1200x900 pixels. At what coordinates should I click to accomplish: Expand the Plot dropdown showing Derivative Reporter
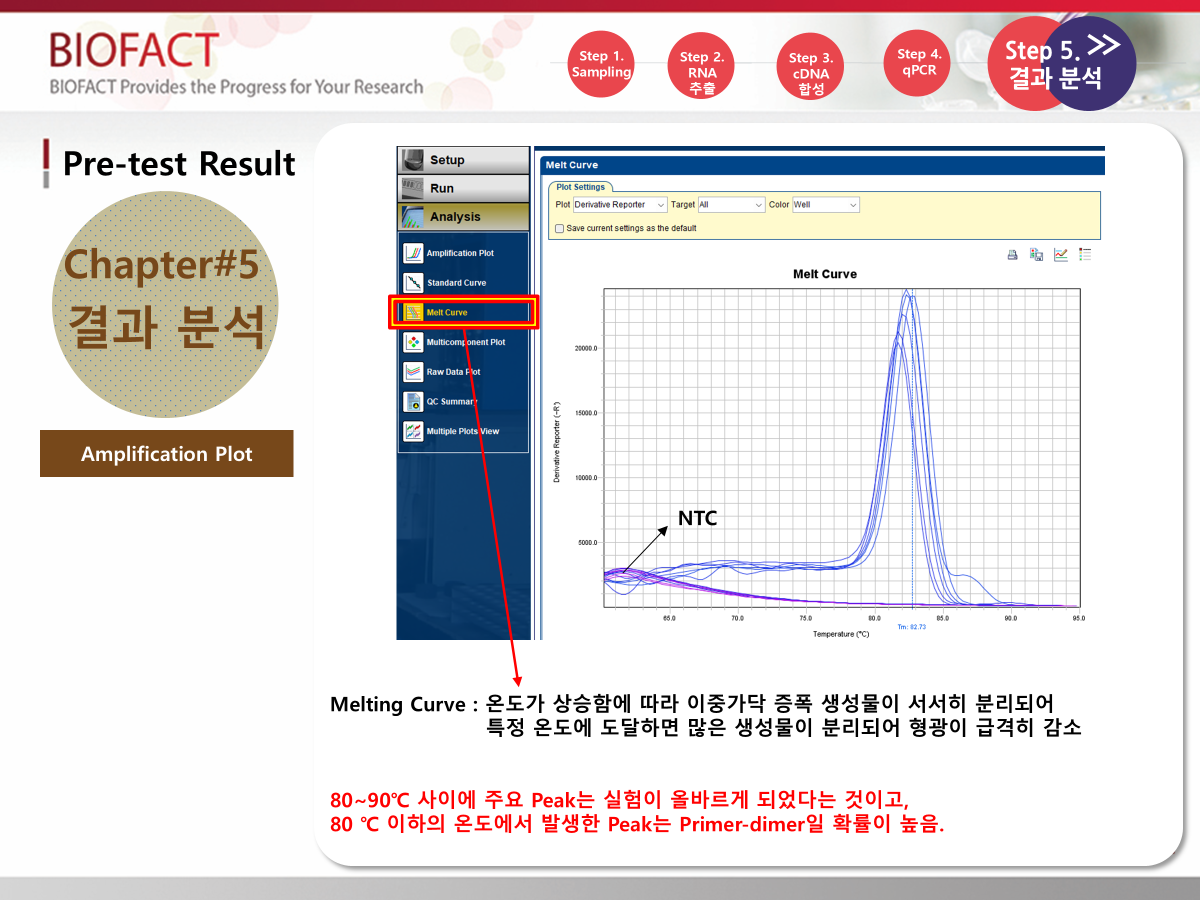pos(620,205)
